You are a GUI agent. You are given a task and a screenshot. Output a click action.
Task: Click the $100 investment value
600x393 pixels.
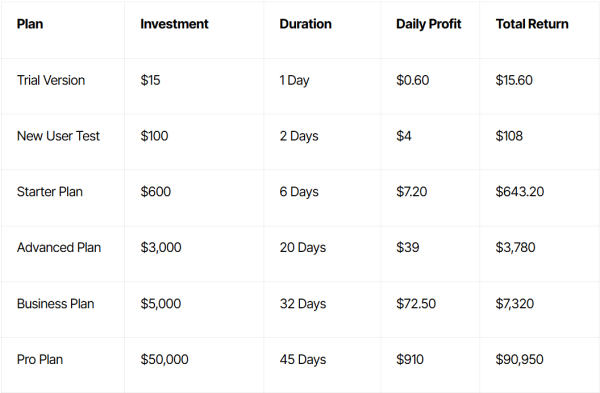pos(154,136)
